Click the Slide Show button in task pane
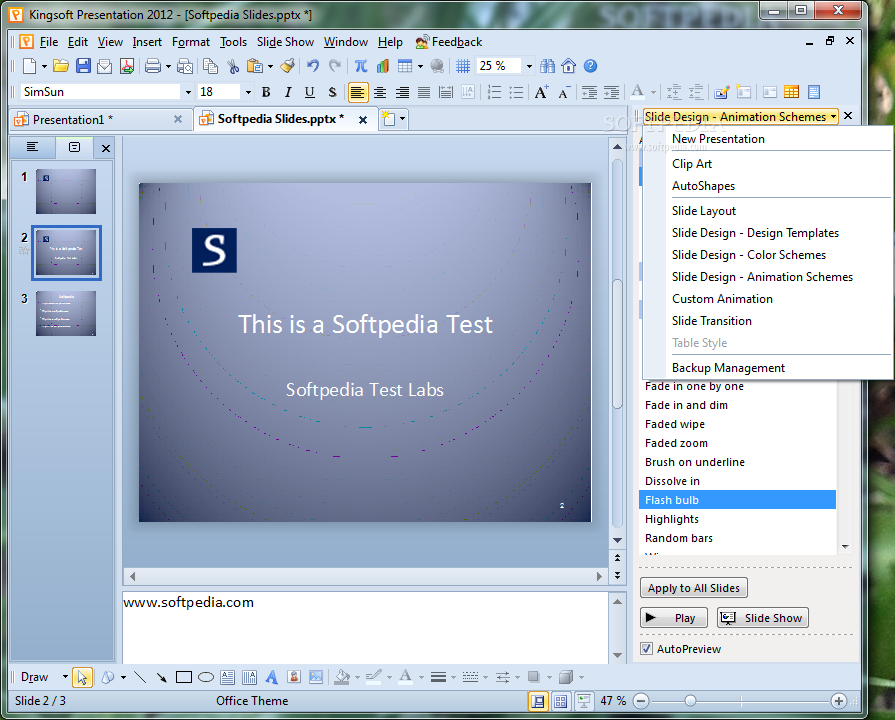This screenshot has width=895, height=720. click(763, 618)
